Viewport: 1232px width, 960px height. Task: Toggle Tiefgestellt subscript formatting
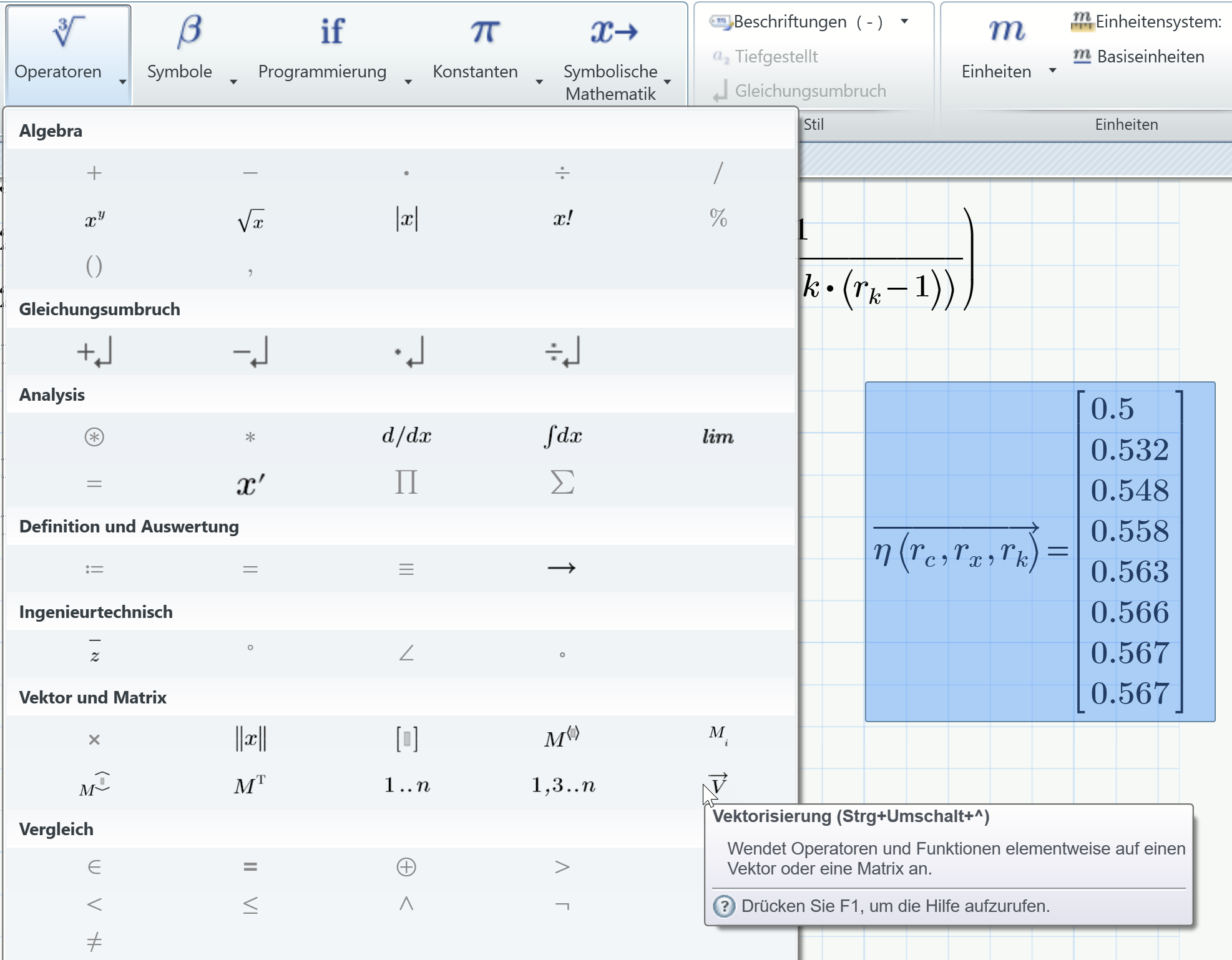click(776, 56)
